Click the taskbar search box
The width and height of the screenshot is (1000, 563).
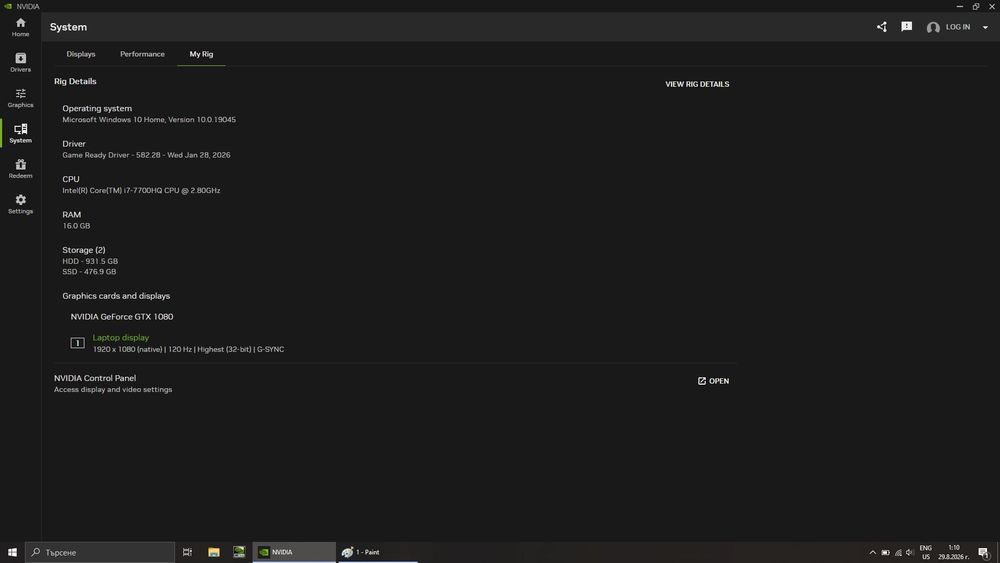(100, 552)
